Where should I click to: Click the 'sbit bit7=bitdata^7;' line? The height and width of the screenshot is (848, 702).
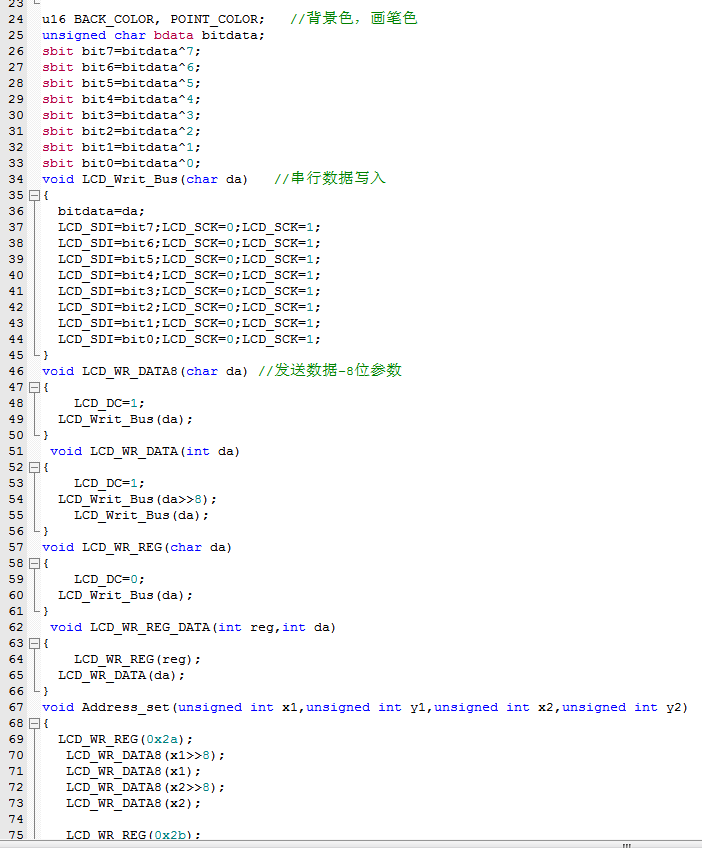point(122,51)
